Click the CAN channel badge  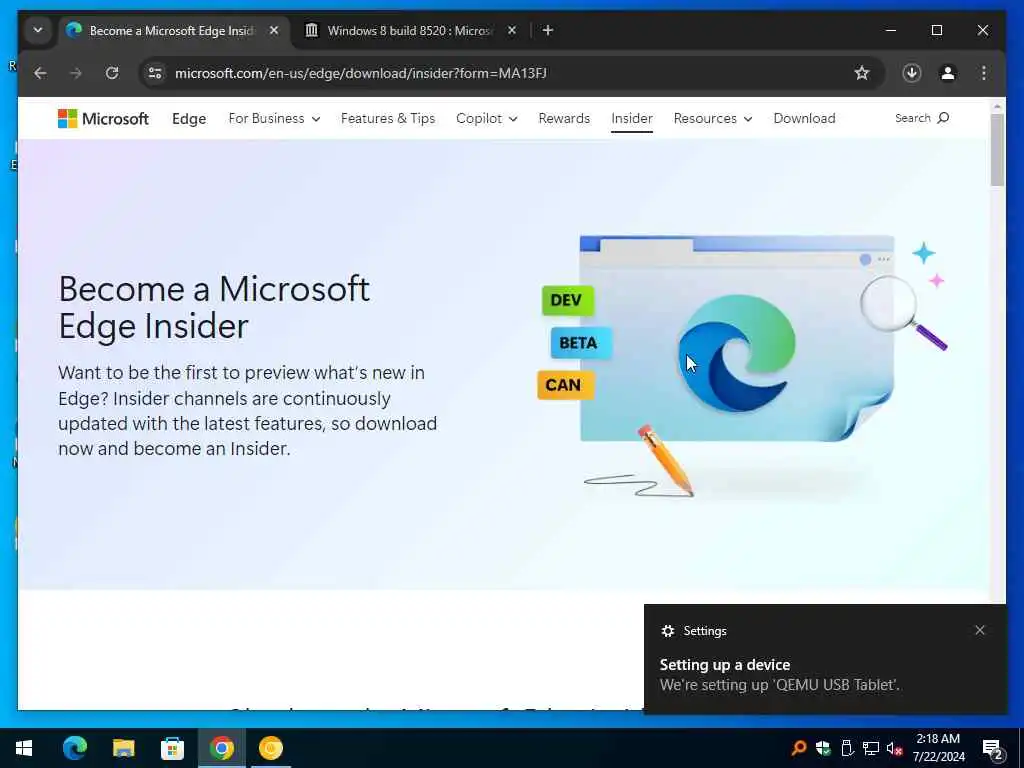point(564,385)
